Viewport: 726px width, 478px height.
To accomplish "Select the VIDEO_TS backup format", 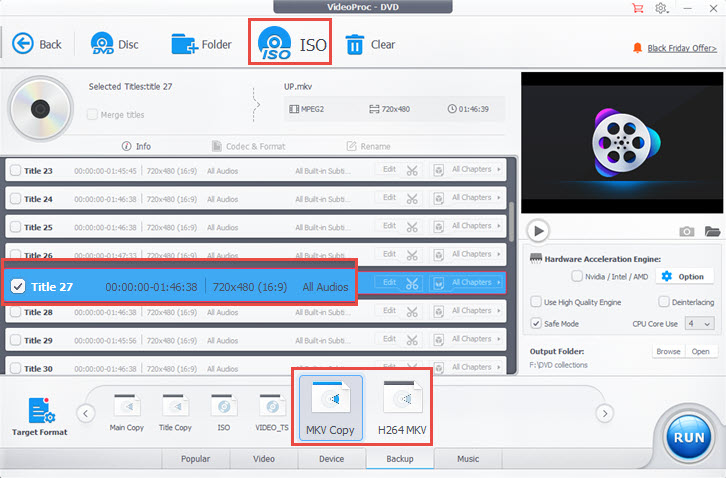I will (272, 413).
